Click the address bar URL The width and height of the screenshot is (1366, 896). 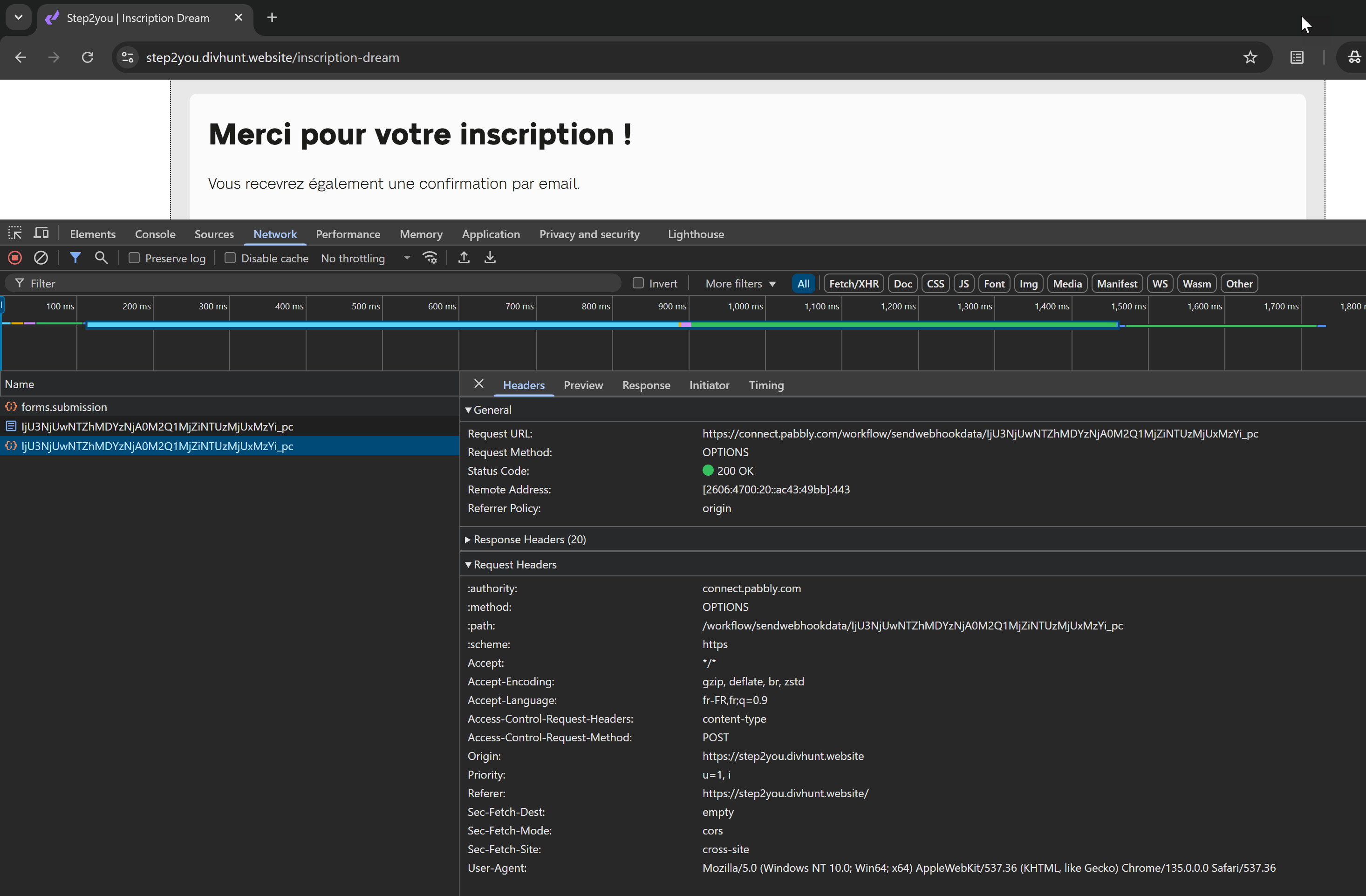[273, 57]
